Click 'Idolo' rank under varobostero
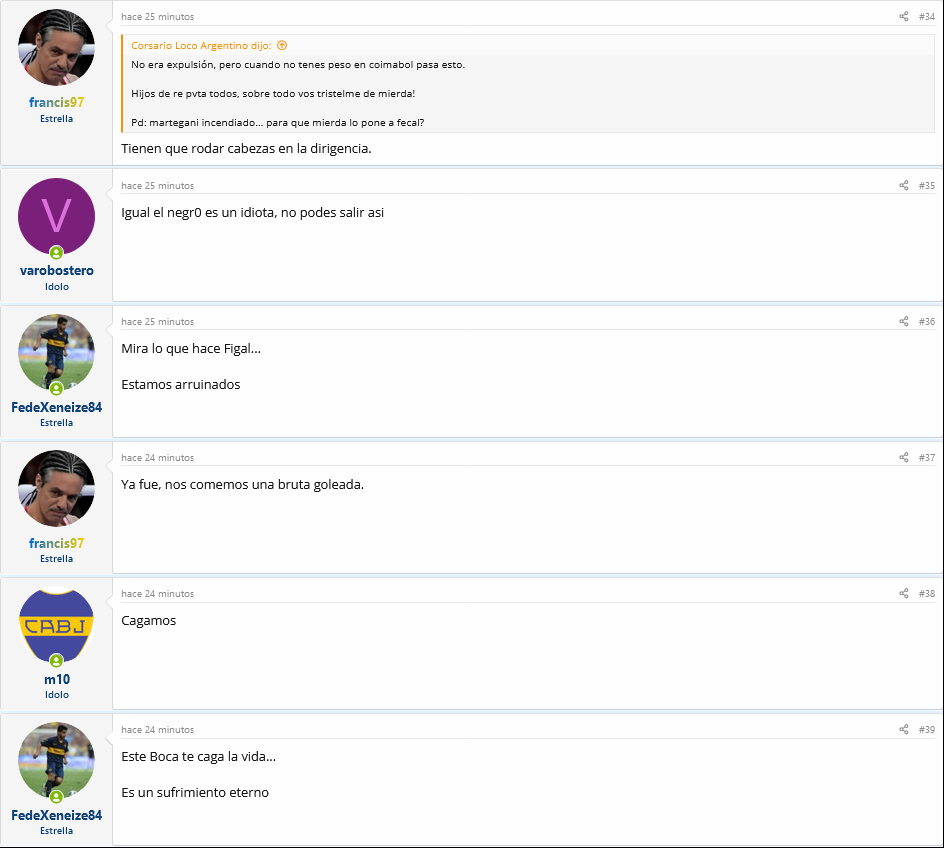The width and height of the screenshot is (944, 848). tap(57, 287)
